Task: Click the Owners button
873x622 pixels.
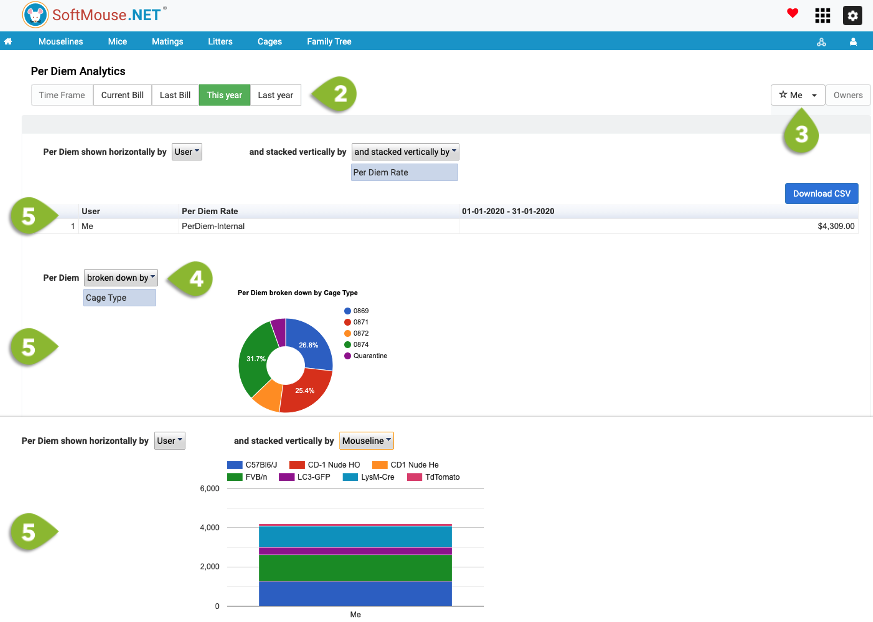Action: 847,95
